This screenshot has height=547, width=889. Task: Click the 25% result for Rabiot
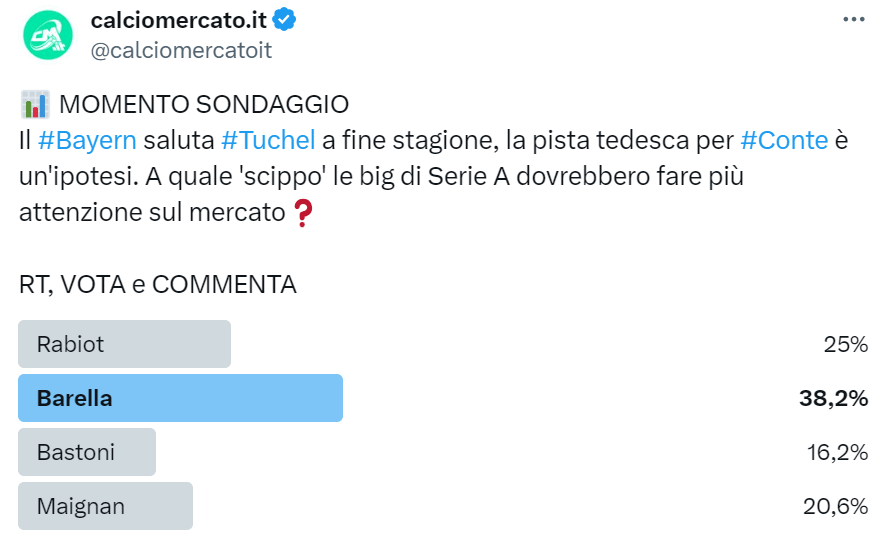845,344
